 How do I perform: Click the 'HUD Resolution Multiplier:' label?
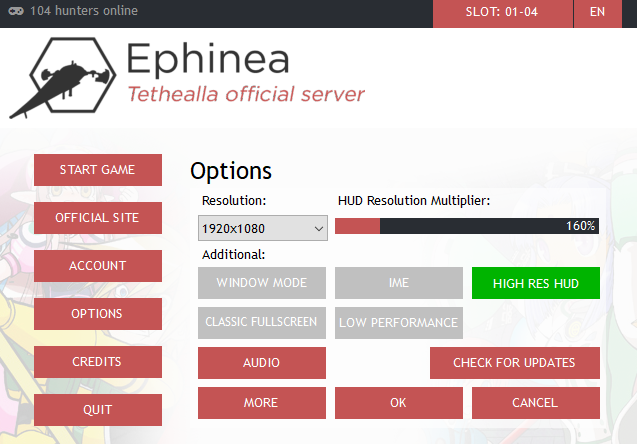pos(414,201)
